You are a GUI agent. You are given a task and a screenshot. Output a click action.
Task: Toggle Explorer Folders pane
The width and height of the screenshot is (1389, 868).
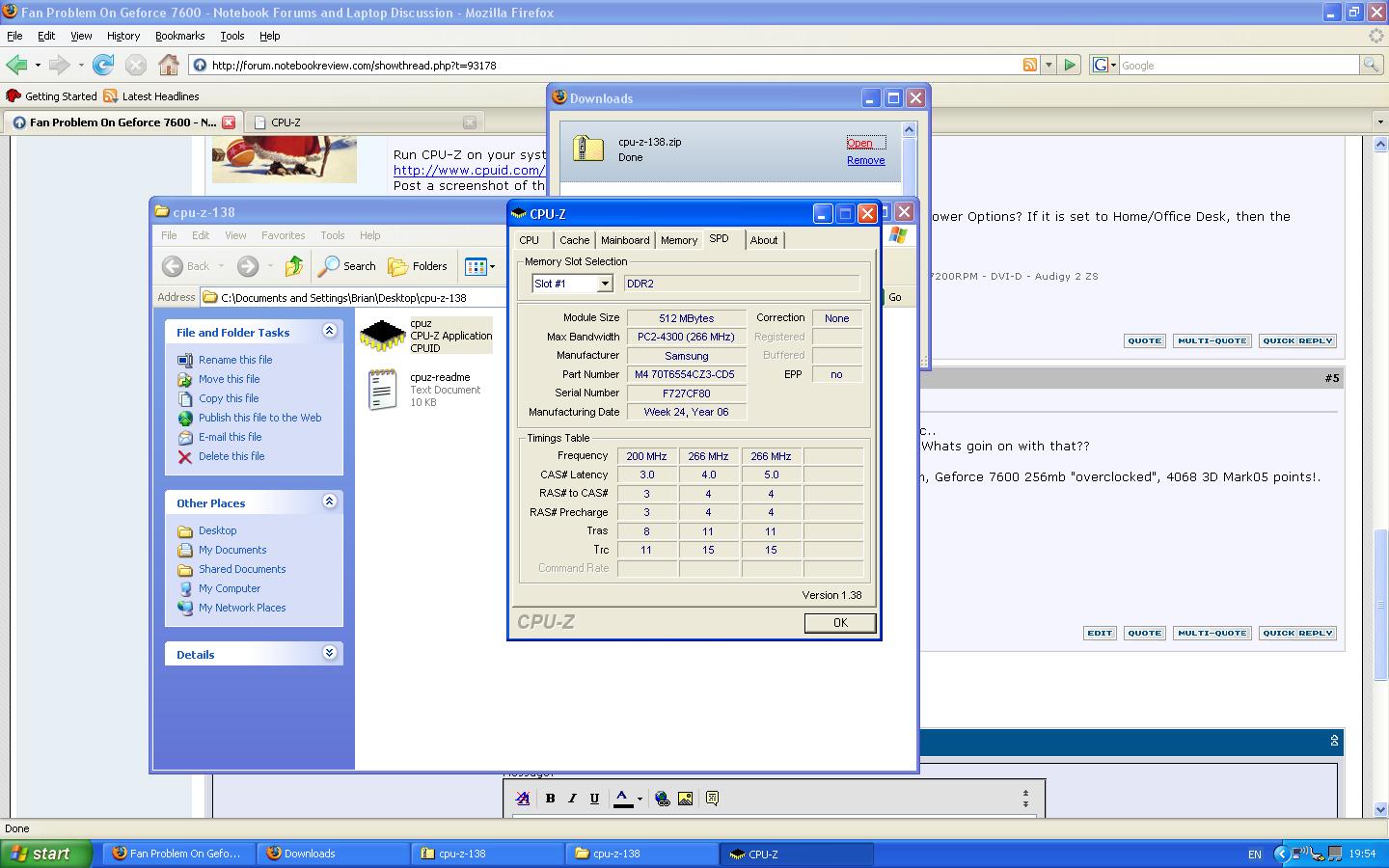pyautogui.click(x=418, y=266)
